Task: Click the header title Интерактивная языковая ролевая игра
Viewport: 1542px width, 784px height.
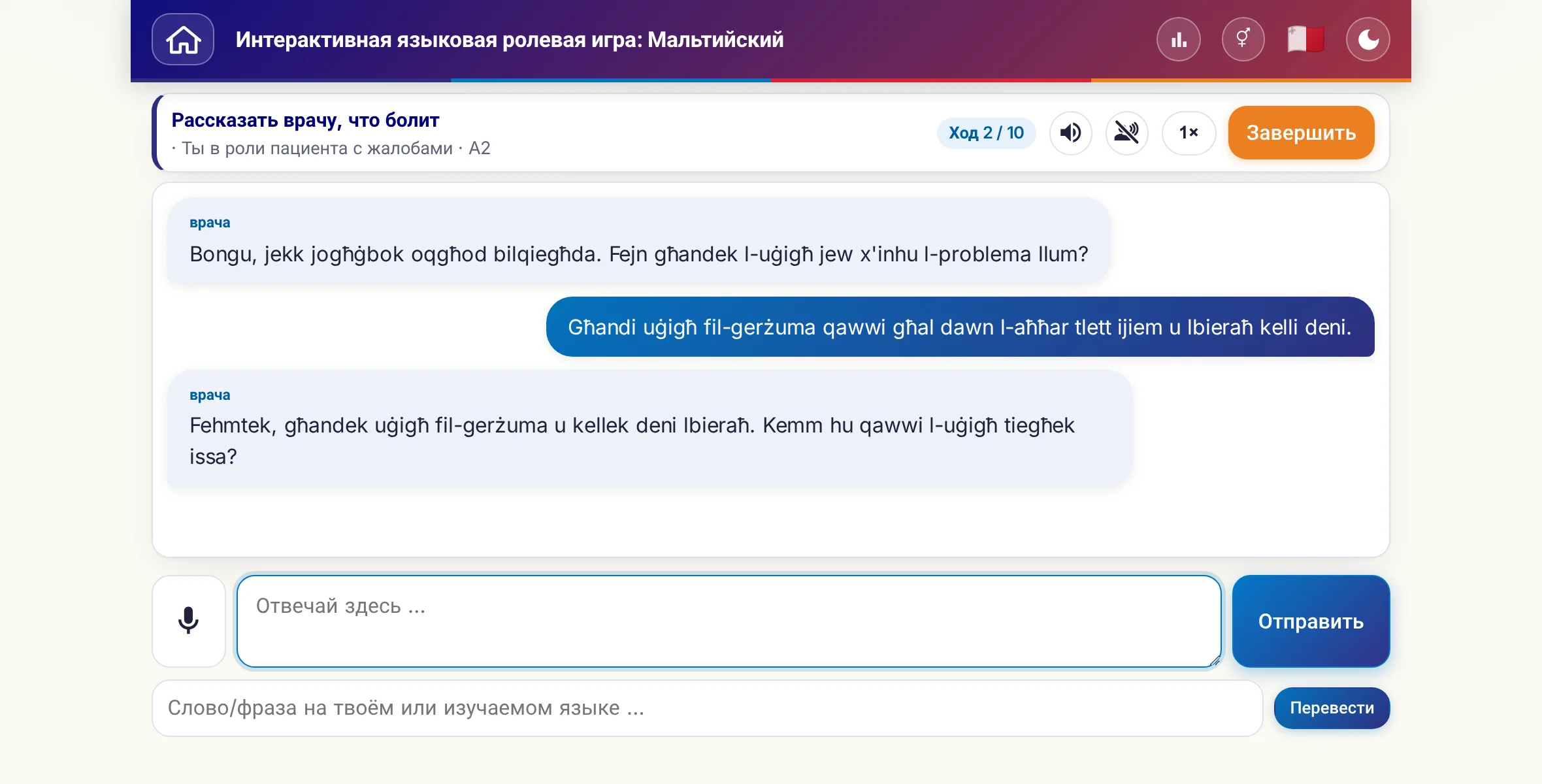Action: tap(510, 39)
